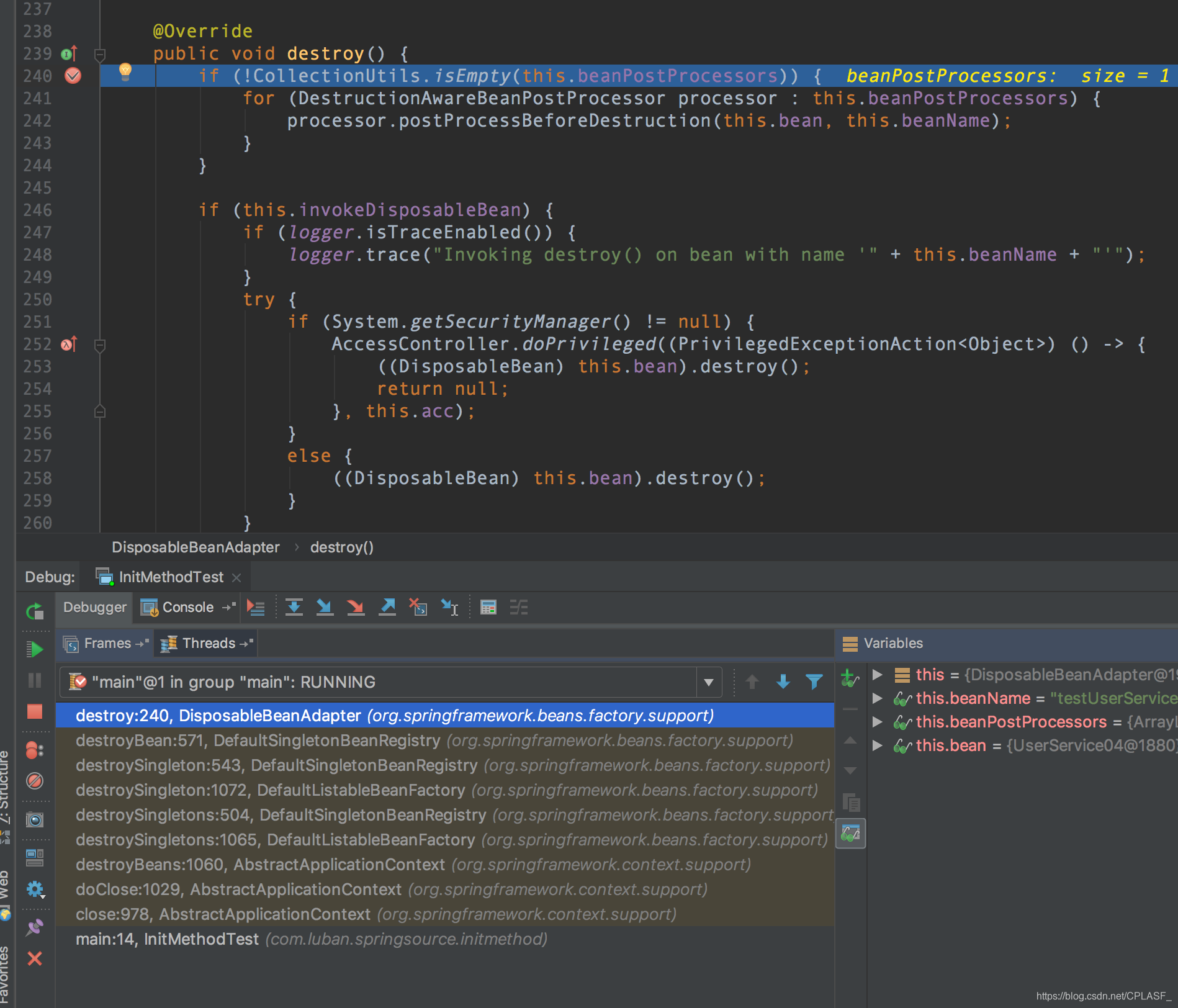Pause the running program
Viewport: 1178px width, 1008px height.
[x=35, y=680]
